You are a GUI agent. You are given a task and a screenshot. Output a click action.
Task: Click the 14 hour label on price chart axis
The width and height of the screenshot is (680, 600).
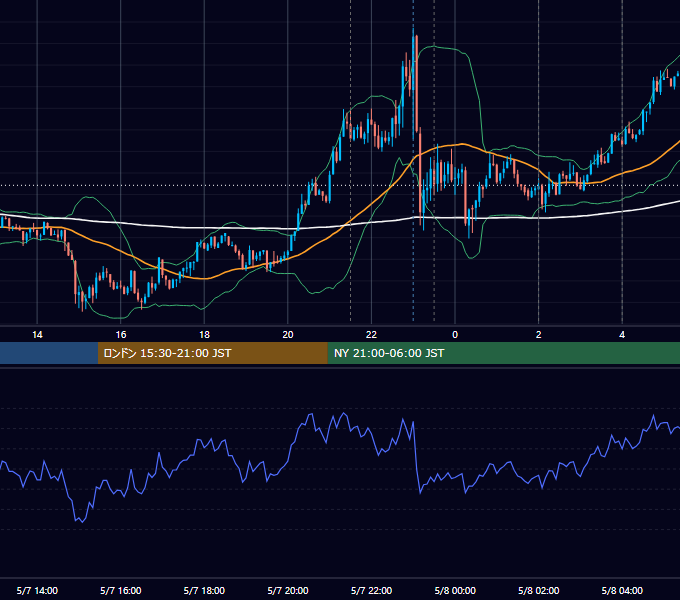point(37,335)
